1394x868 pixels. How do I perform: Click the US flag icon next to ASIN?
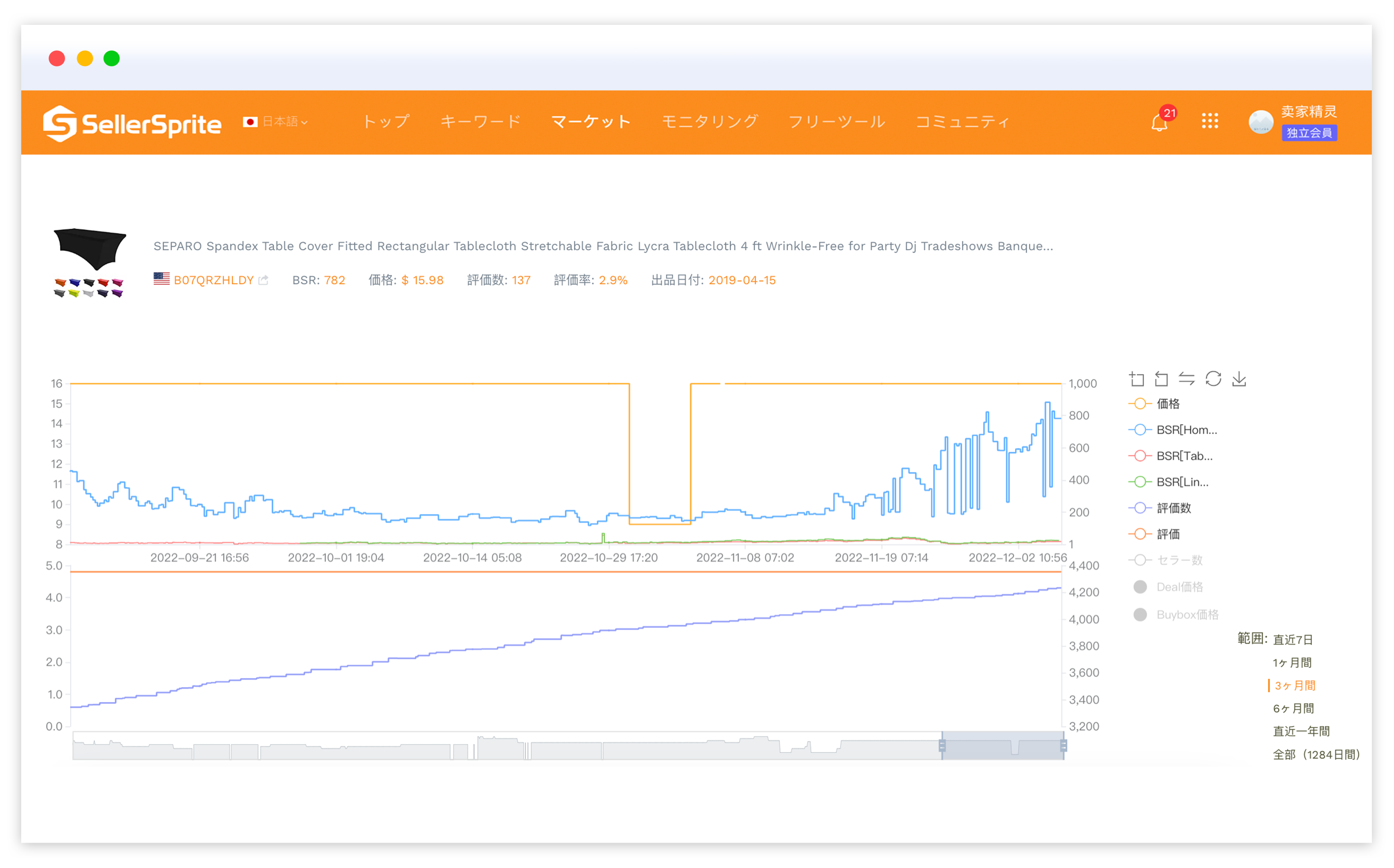161,279
